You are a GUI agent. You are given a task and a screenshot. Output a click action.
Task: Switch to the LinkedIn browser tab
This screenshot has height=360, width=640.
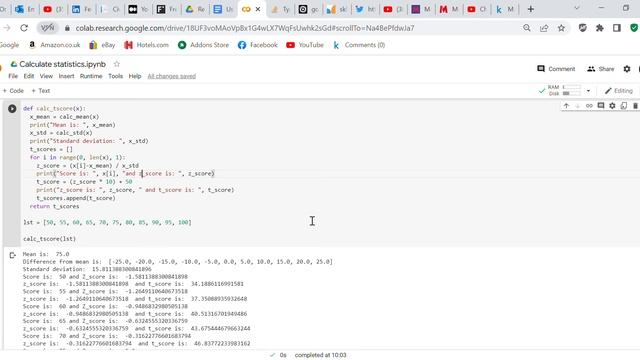pyautogui.click(x=81, y=9)
